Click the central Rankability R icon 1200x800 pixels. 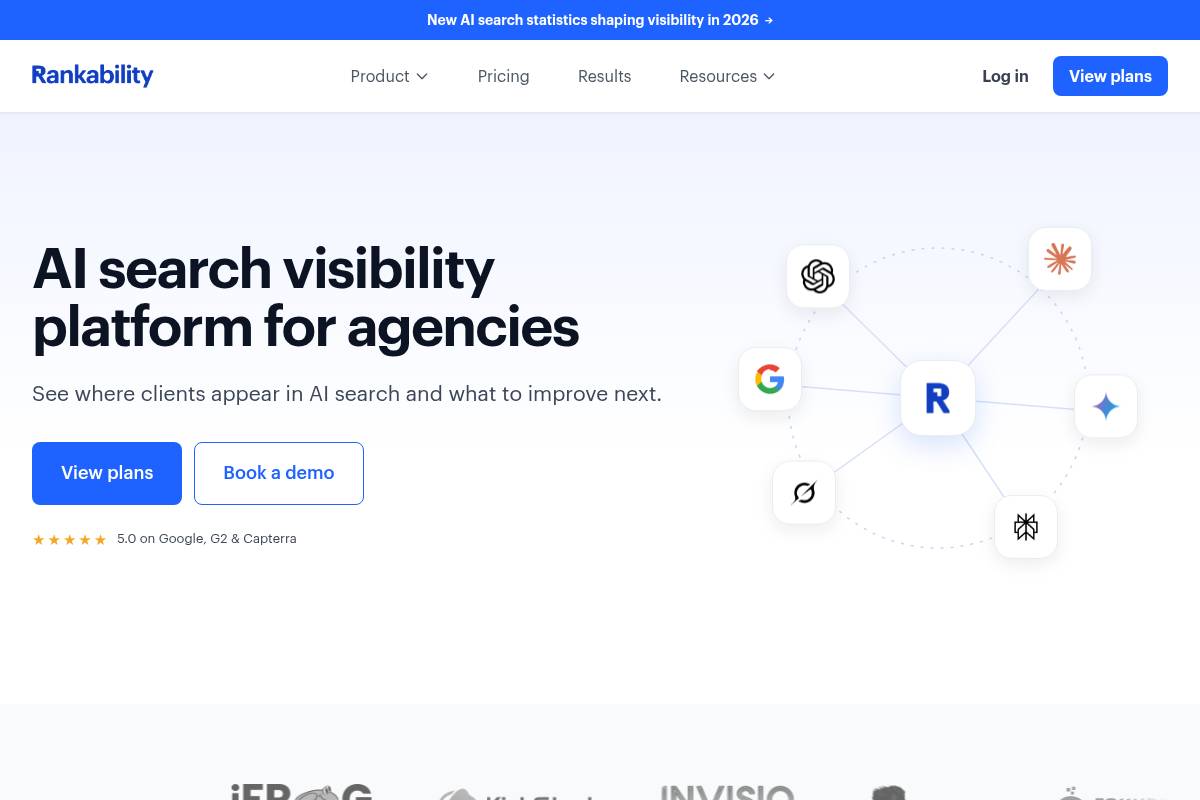point(938,398)
